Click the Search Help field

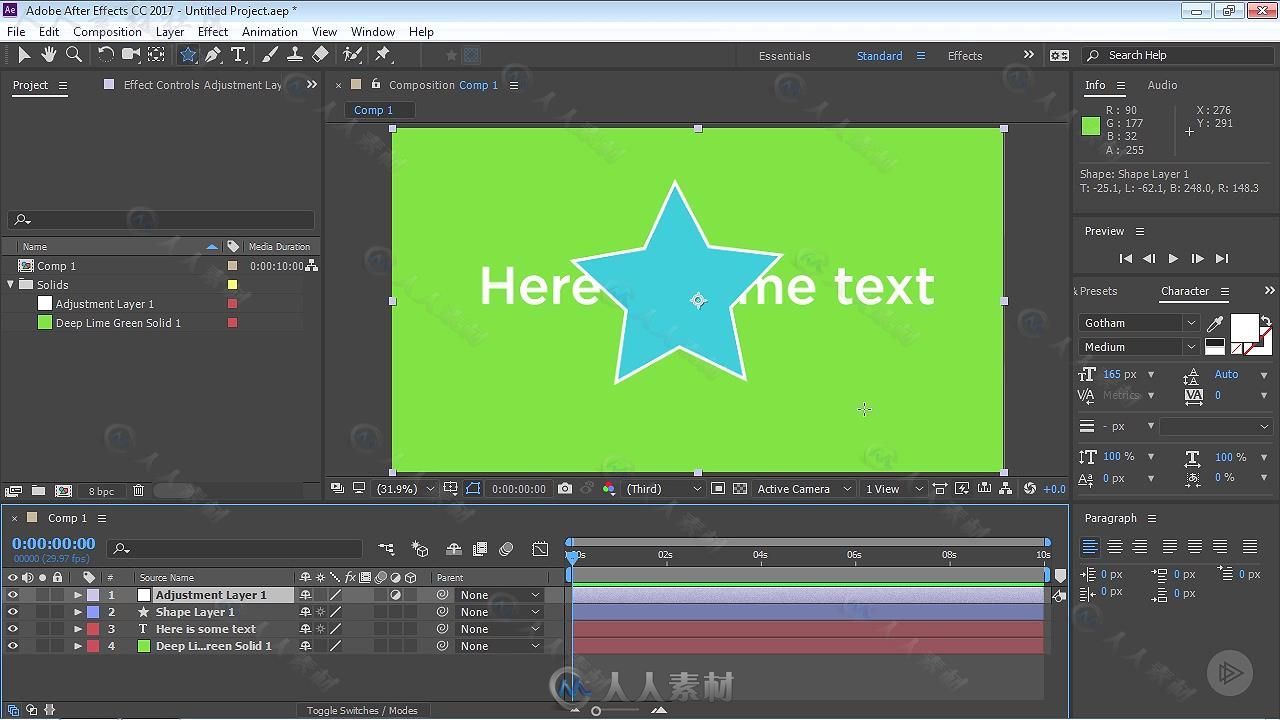click(1179, 55)
